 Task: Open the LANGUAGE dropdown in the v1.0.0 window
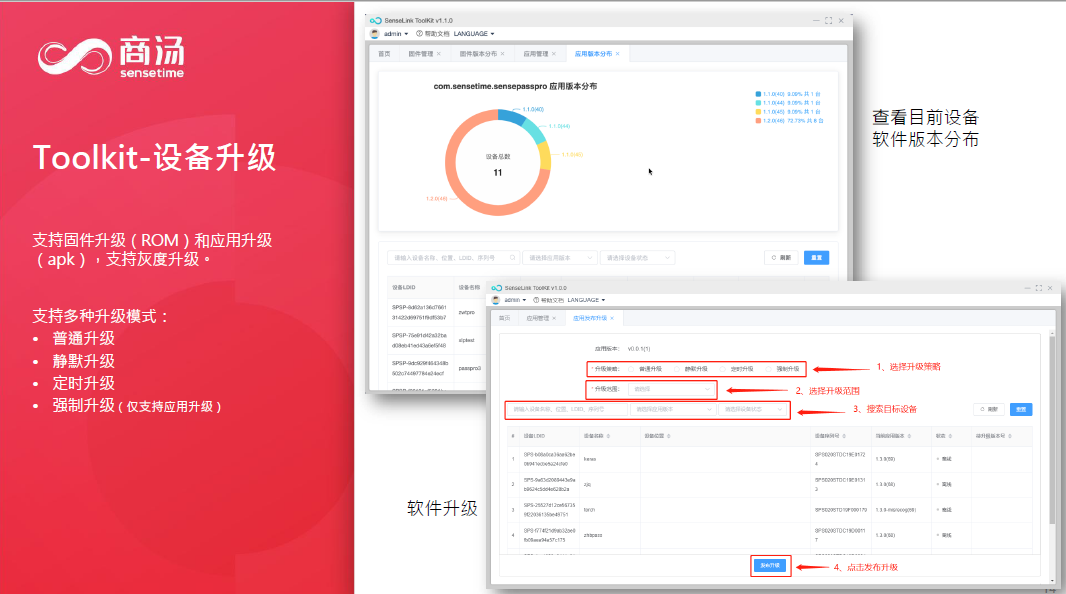(586, 300)
